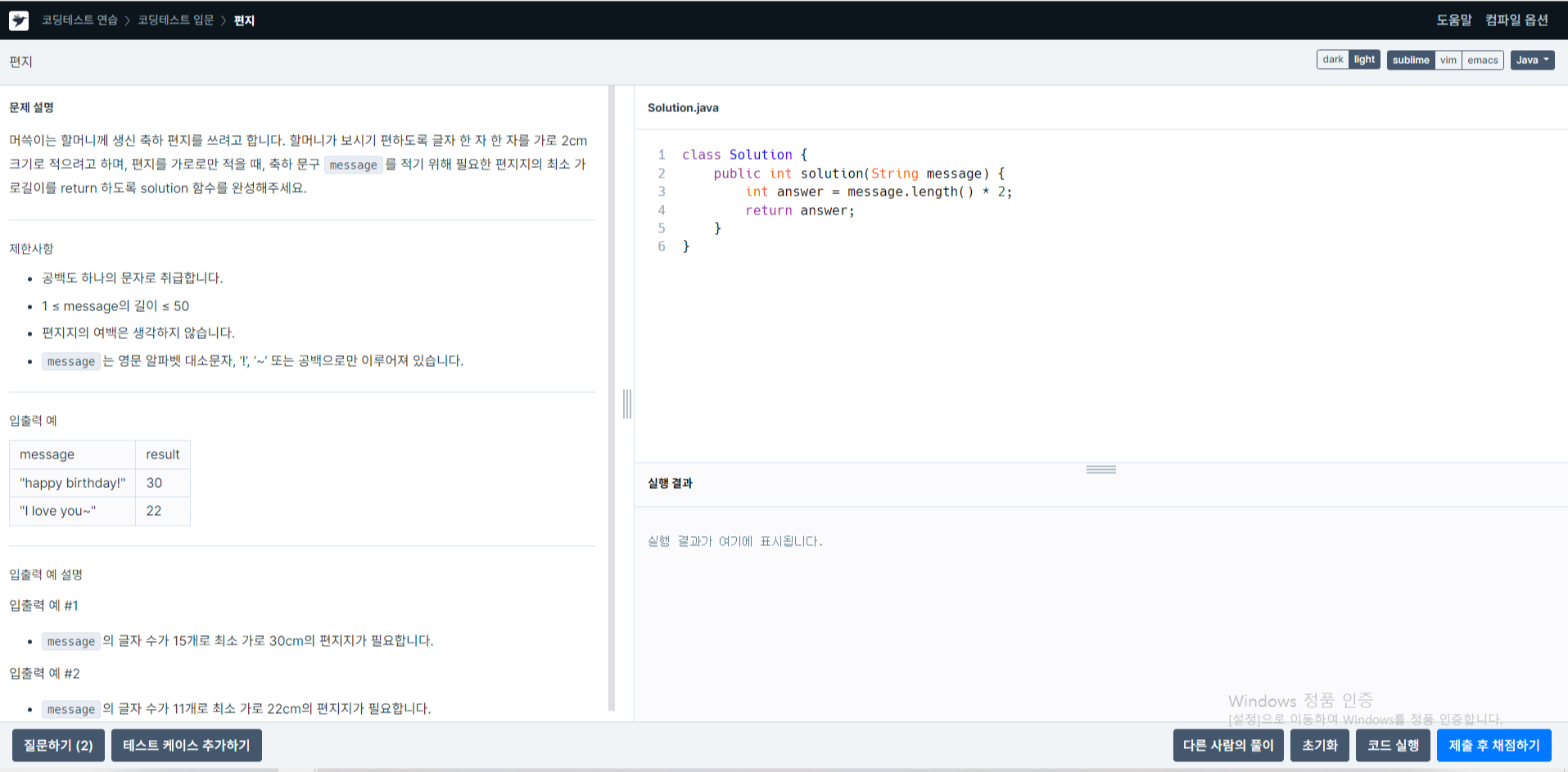Open the 컴파일 옵션 menu

coord(1516,20)
